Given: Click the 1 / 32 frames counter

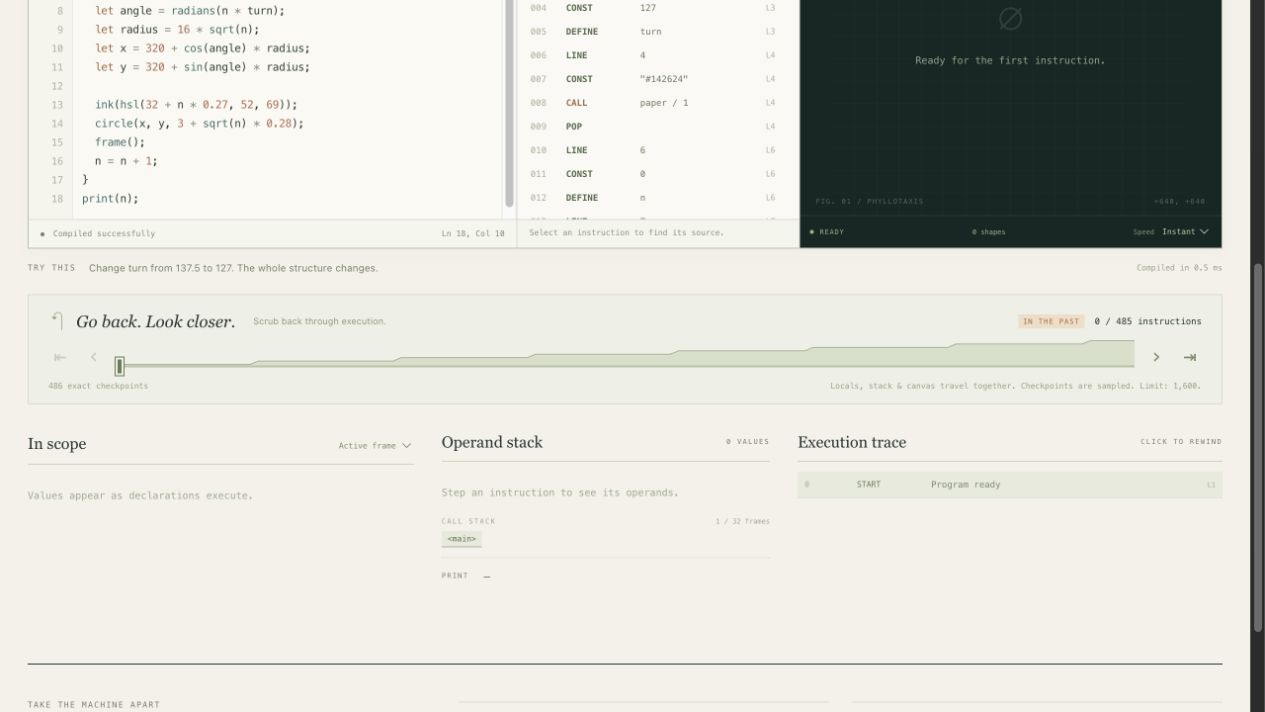Looking at the screenshot, I should pyautogui.click(x=742, y=521).
